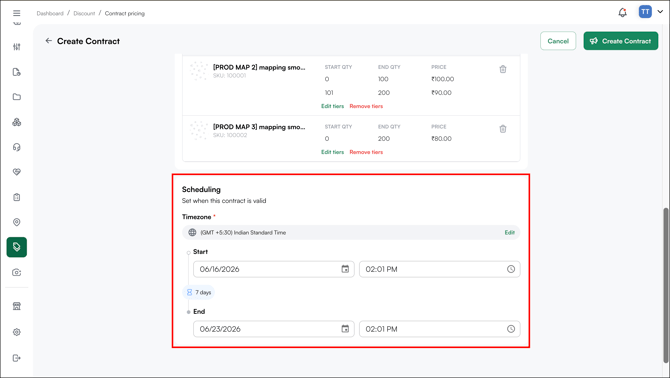670x378 pixels.
Task: Open the Start time clock picker
Action: click(x=511, y=269)
